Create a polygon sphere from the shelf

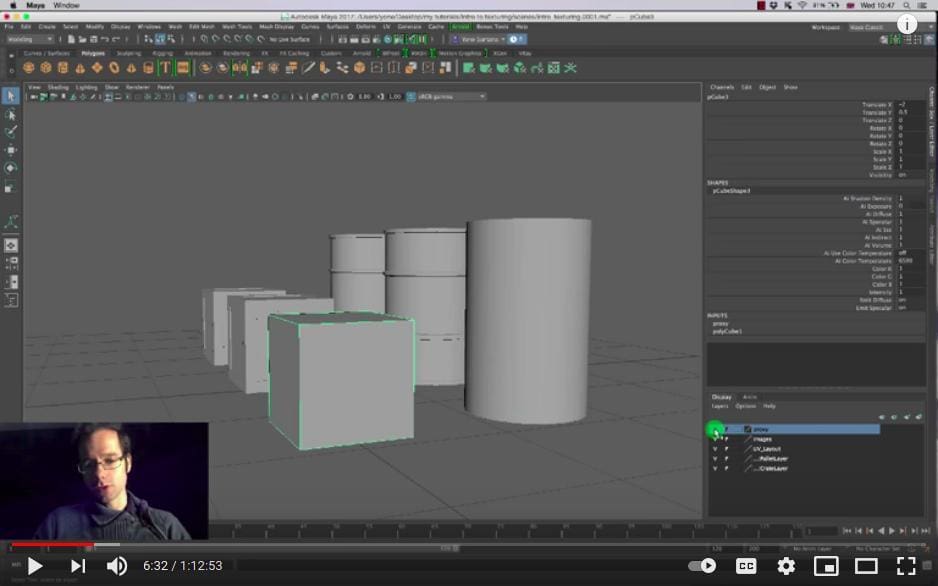[x=28, y=68]
